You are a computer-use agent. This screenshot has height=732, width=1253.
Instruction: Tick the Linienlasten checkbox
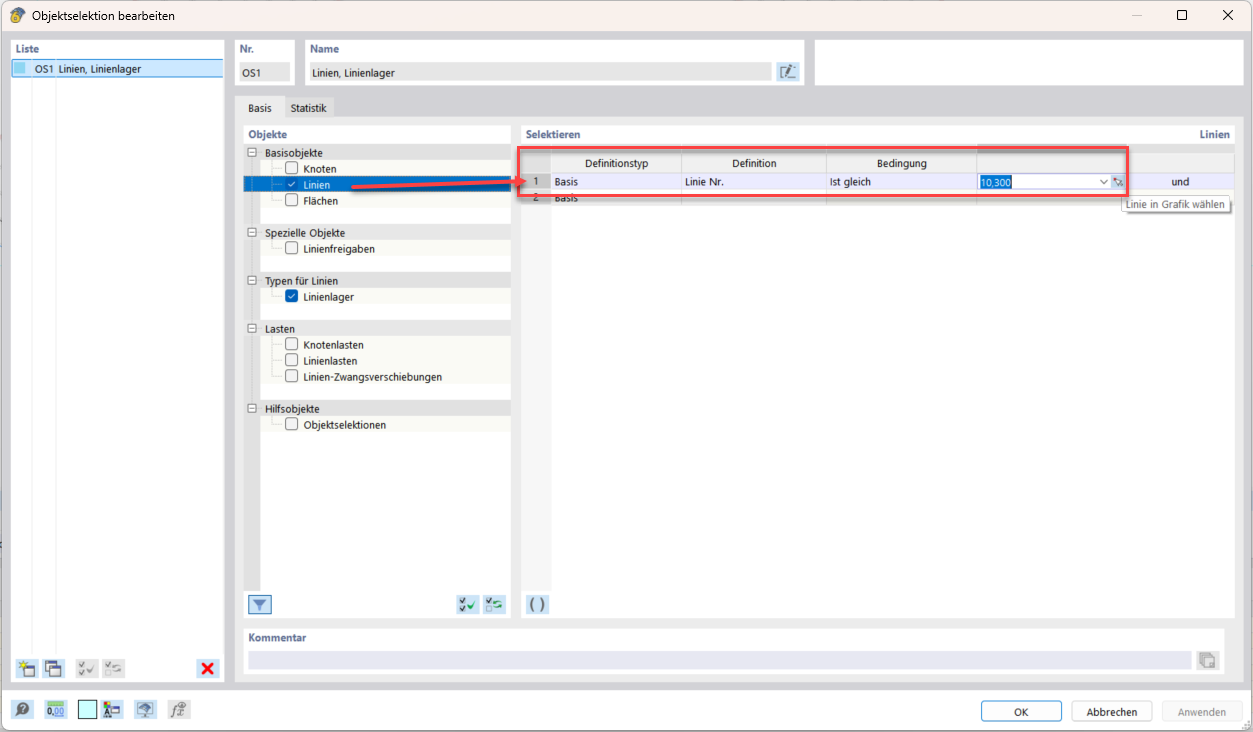(x=292, y=361)
